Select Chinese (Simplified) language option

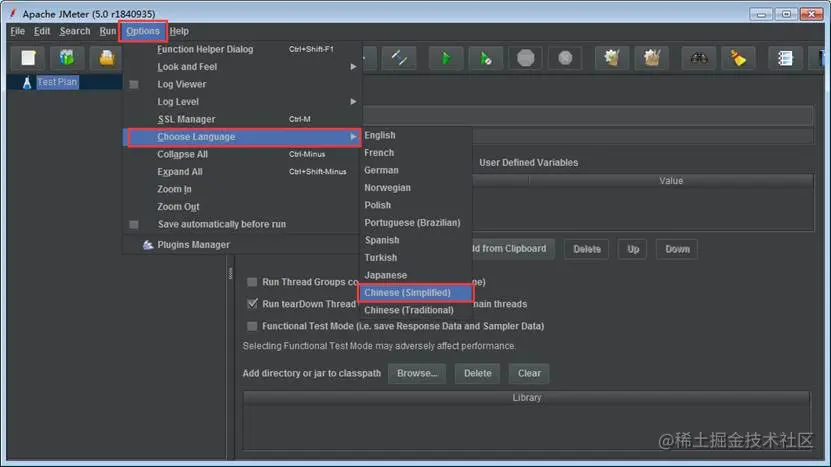(416, 293)
